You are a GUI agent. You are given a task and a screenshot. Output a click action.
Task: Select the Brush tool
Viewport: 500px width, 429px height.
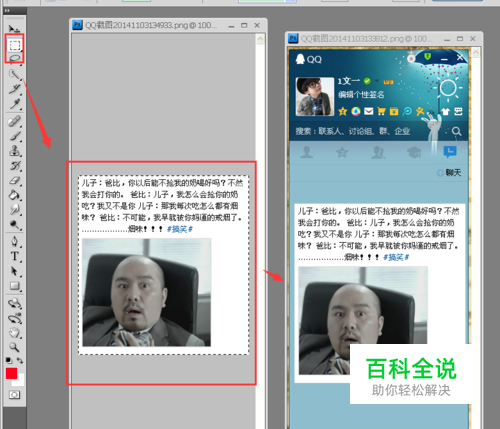(14, 136)
